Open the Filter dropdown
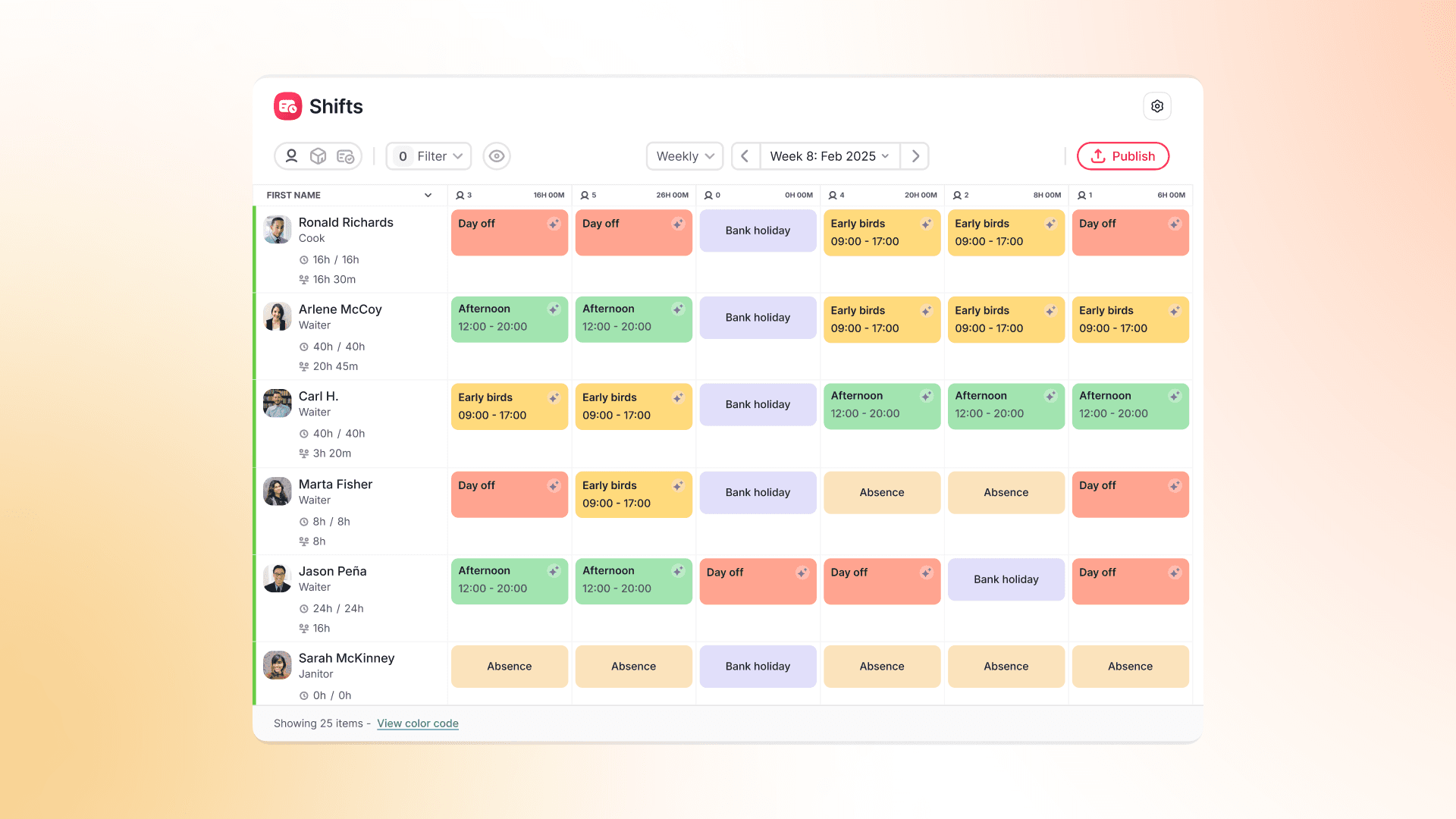Screen dimensions: 1456x819 (x=428, y=156)
